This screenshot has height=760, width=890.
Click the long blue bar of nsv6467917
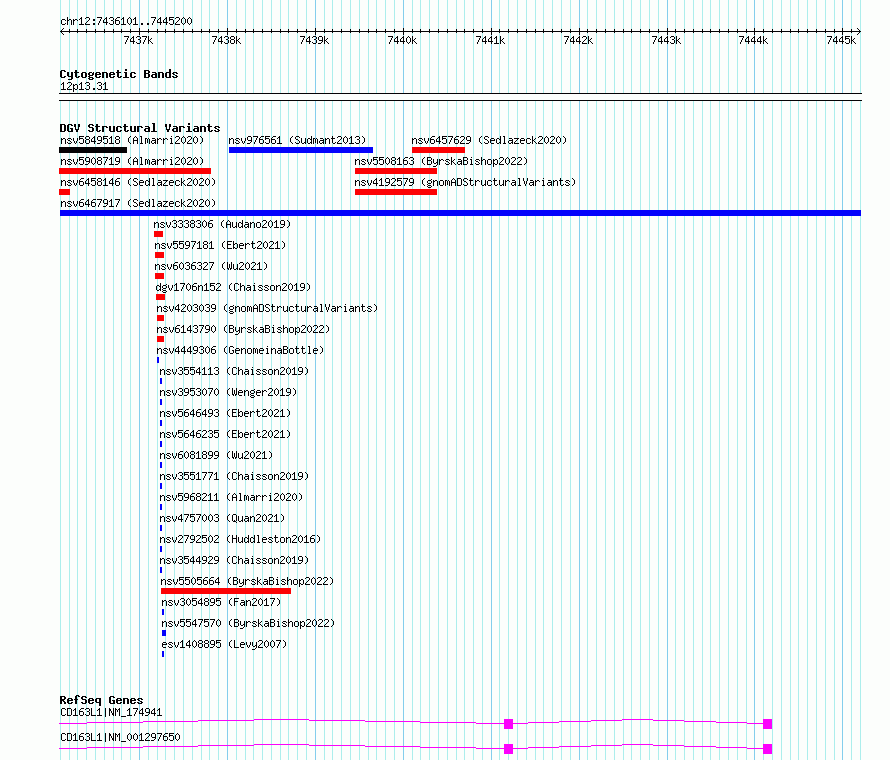(x=460, y=213)
